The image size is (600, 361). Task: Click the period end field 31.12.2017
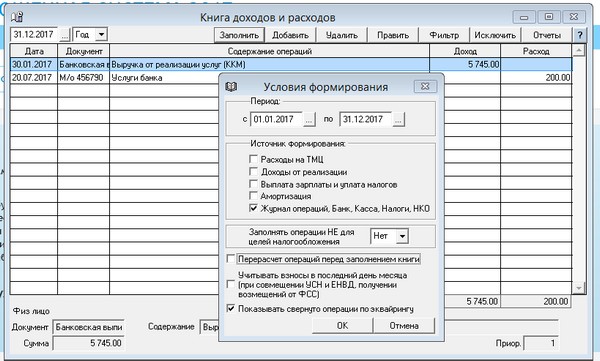366,119
